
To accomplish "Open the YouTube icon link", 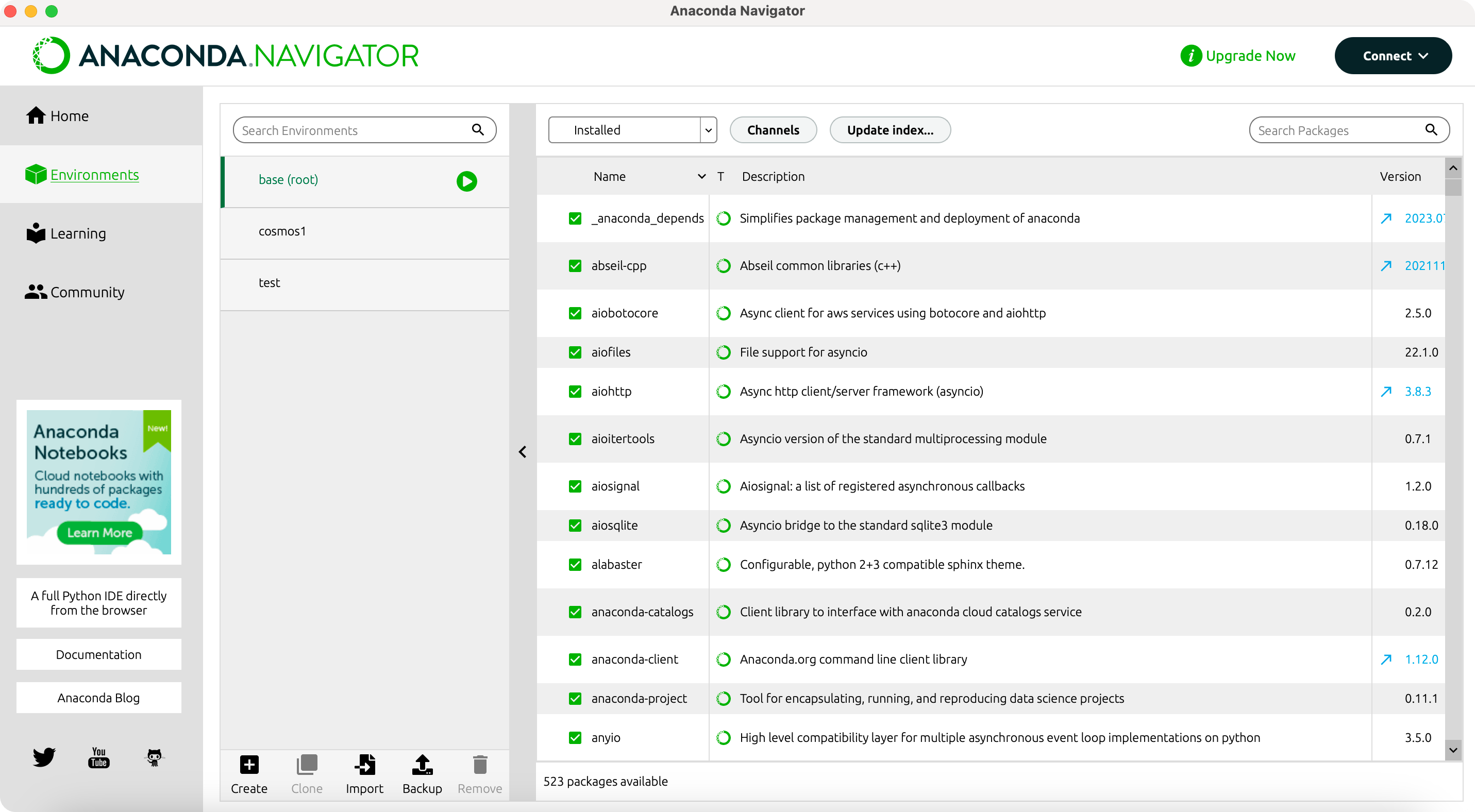I will 98,756.
